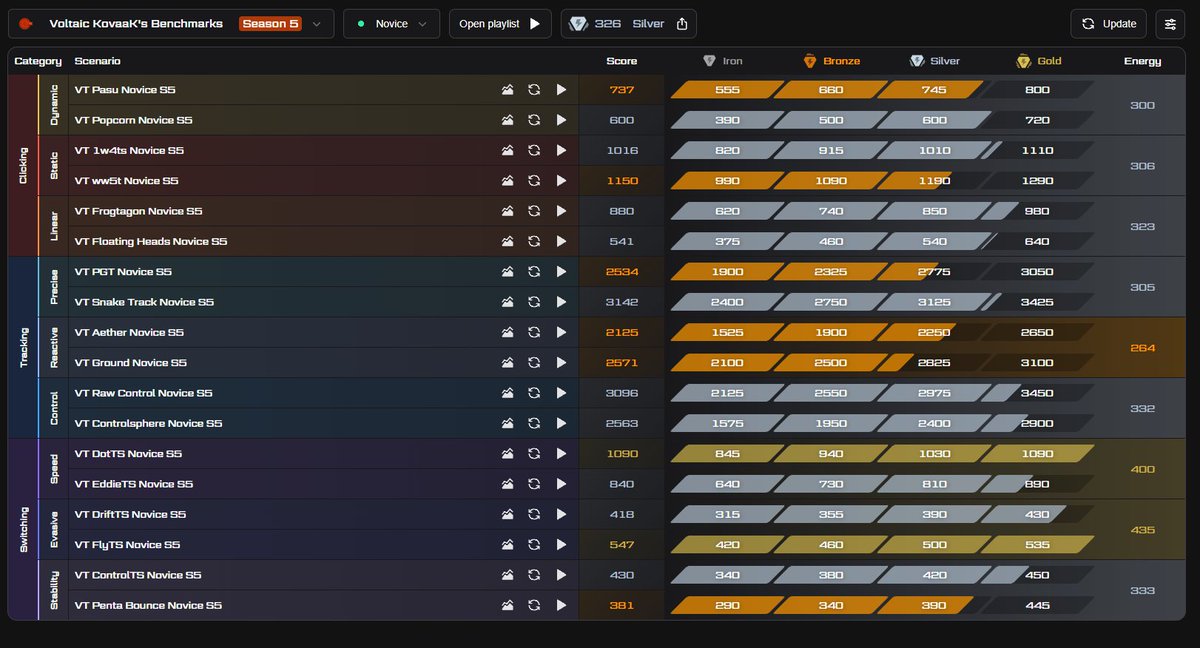Screen dimensions: 1200x648
Task: Refresh the VT Frogtagon Novice S5 score
Action: pyautogui.click(x=534, y=211)
